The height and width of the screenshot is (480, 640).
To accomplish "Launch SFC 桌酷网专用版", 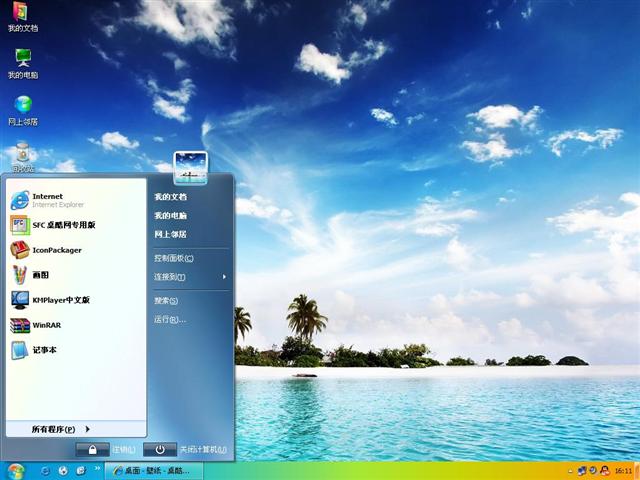I will (x=70, y=225).
